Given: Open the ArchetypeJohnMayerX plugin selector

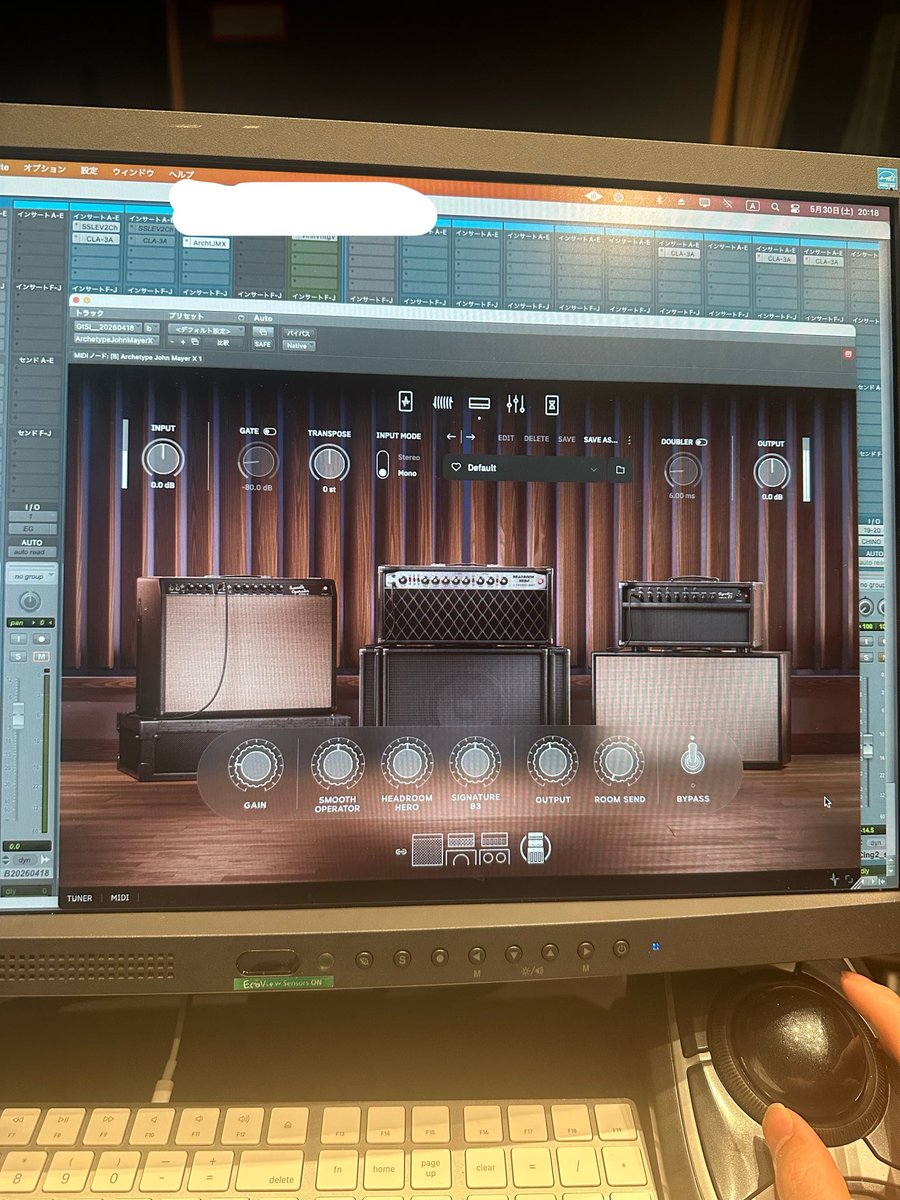Looking at the screenshot, I should coord(117,340).
